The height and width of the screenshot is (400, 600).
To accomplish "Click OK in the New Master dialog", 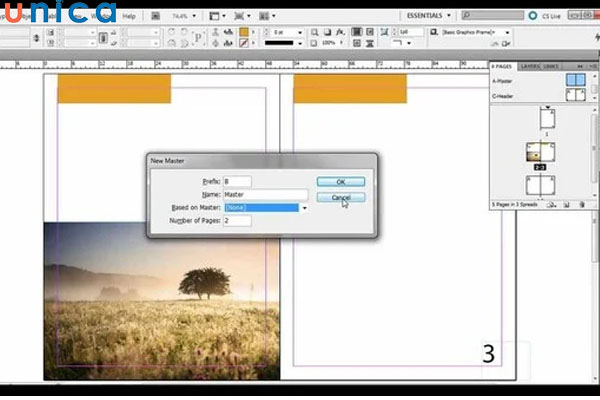I will (341, 182).
